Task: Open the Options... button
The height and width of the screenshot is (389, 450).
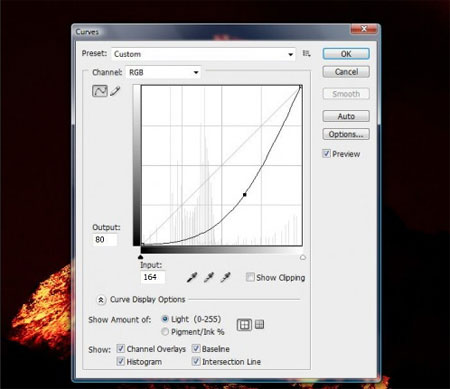Action: pyautogui.click(x=346, y=134)
